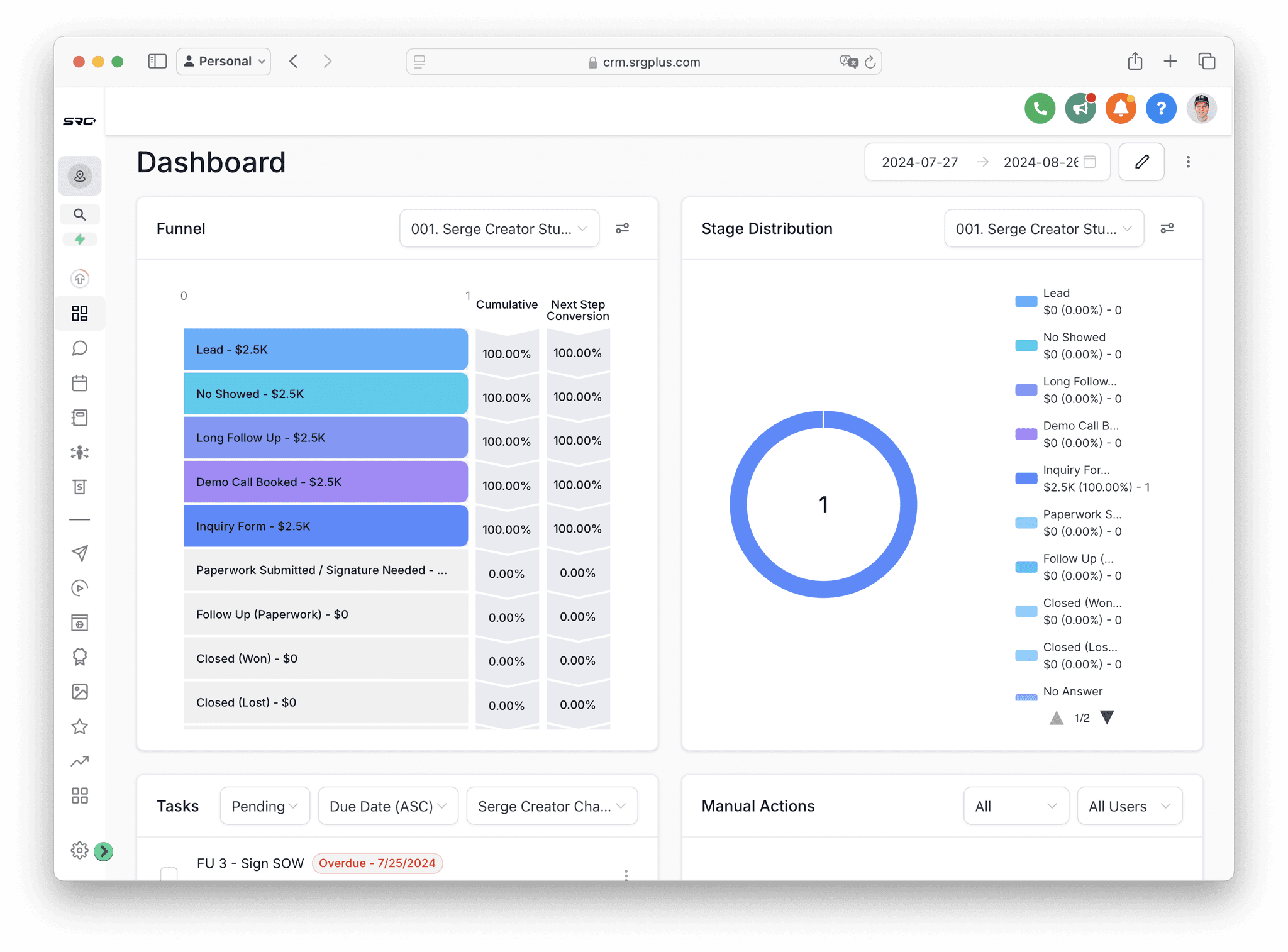Open the megaphone announcements icon
1288x952 pixels.
click(x=1080, y=109)
